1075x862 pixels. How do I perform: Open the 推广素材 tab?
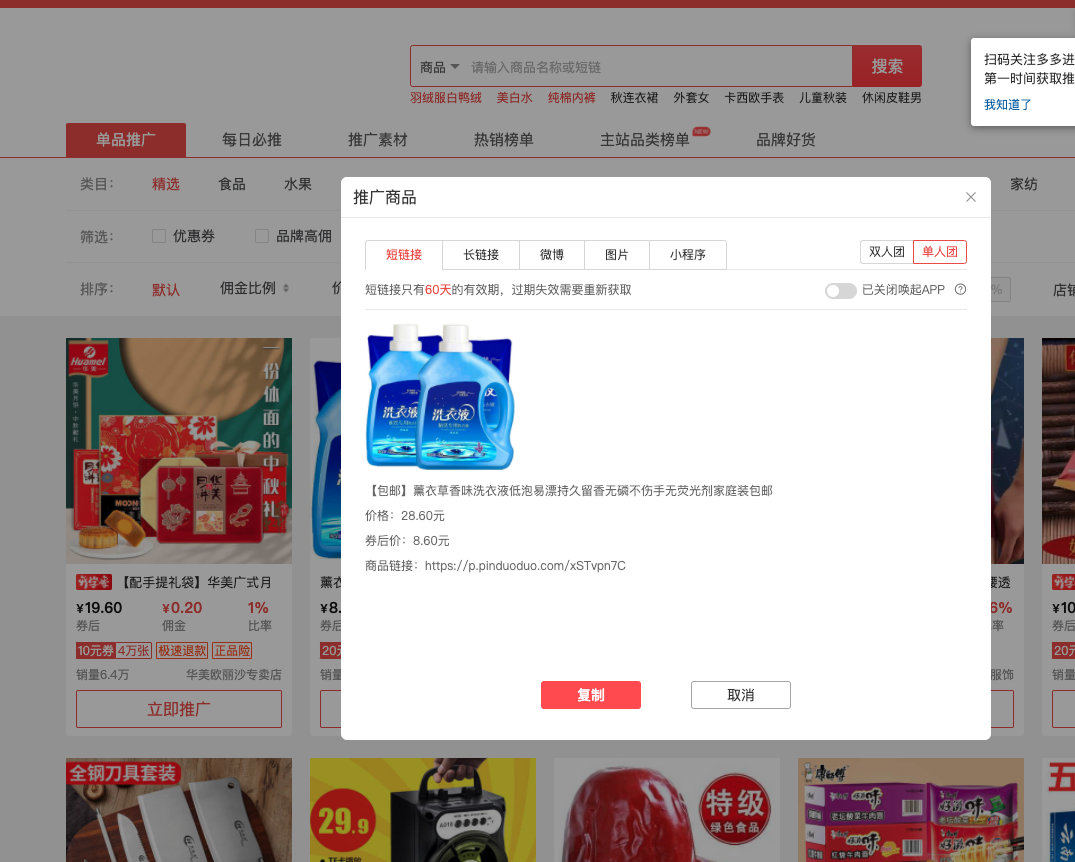[x=378, y=140]
